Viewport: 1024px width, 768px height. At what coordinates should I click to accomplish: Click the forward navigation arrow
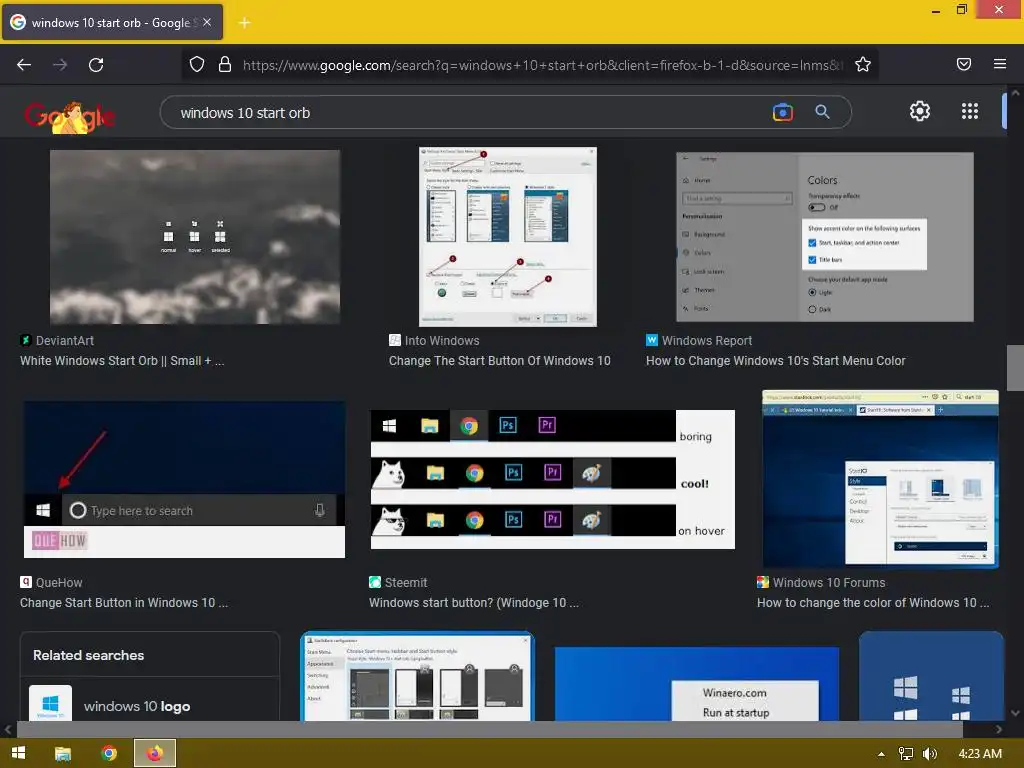coord(60,65)
